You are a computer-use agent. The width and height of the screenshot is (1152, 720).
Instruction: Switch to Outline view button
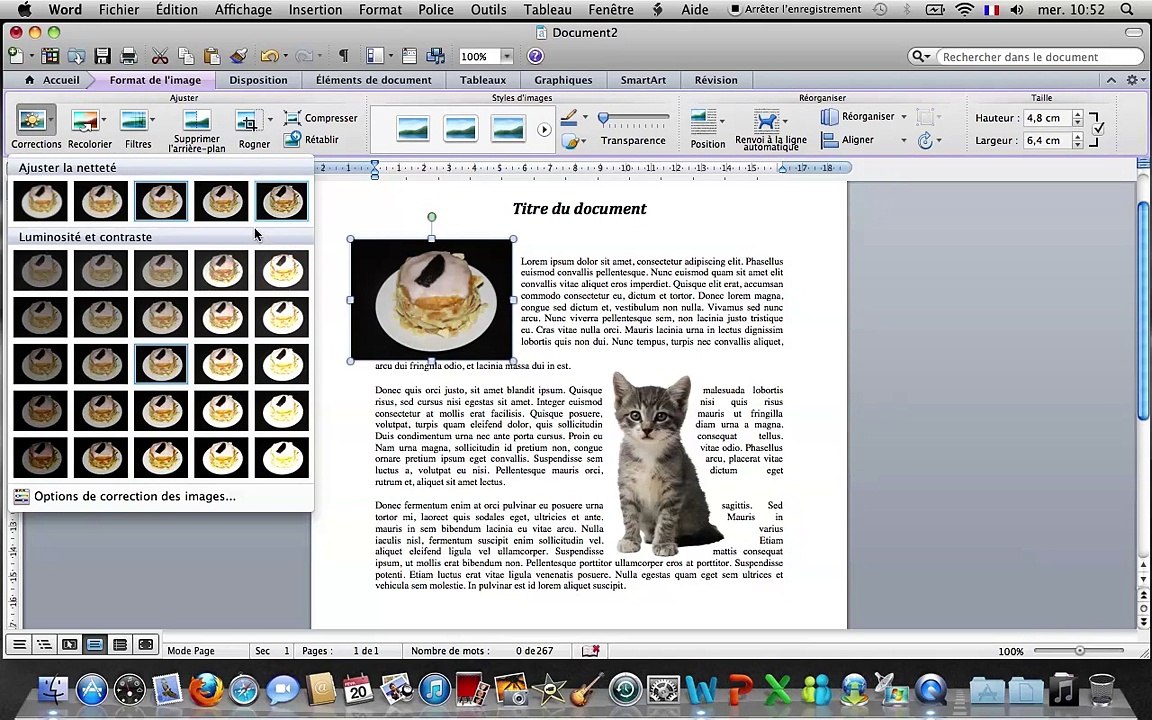[45, 644]
